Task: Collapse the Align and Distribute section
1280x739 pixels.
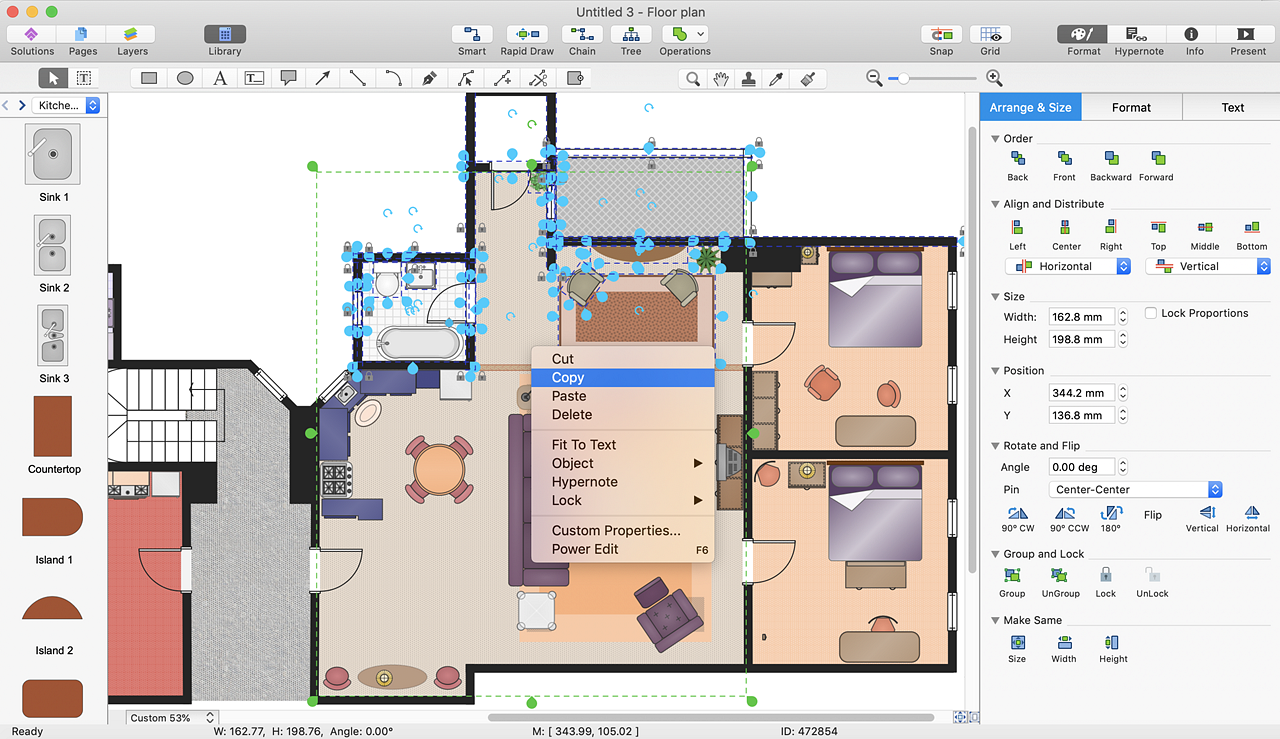Action: [995, 204]
